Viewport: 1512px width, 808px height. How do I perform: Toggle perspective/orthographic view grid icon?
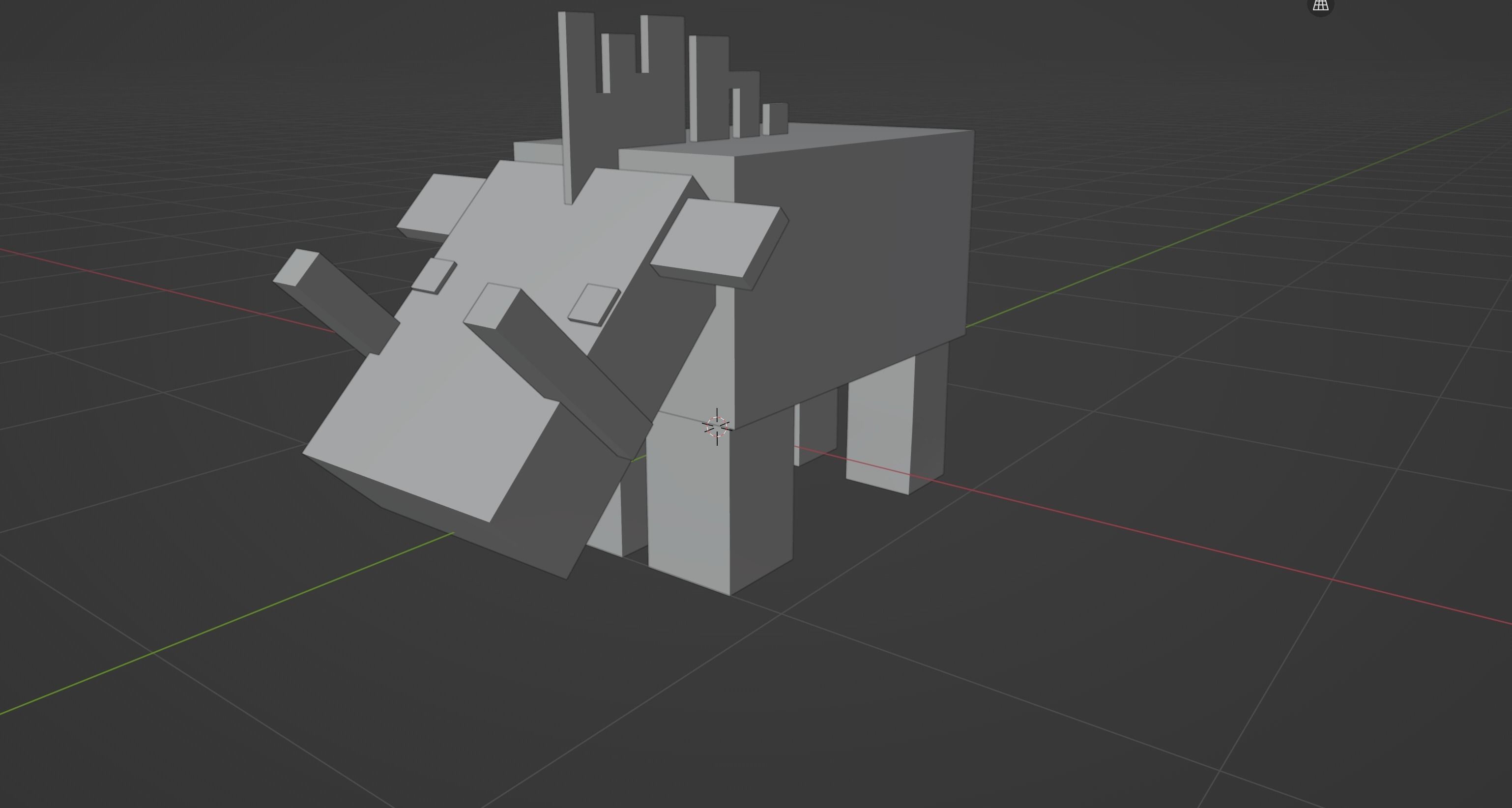pos(1321,5)
